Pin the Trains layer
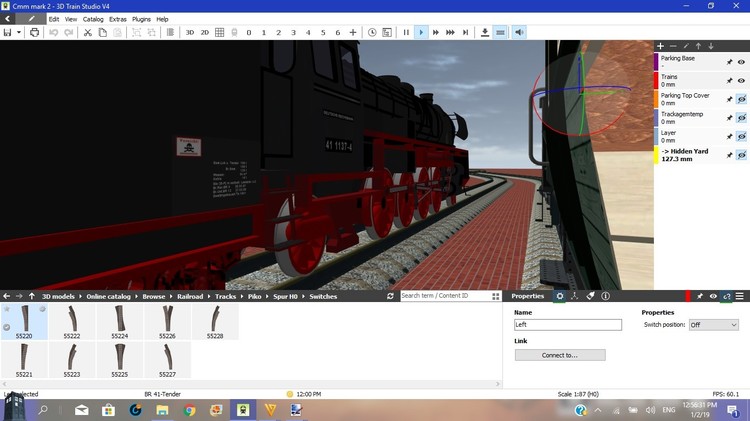This screenshot has height=421, width=750. (x=729, y=80)
